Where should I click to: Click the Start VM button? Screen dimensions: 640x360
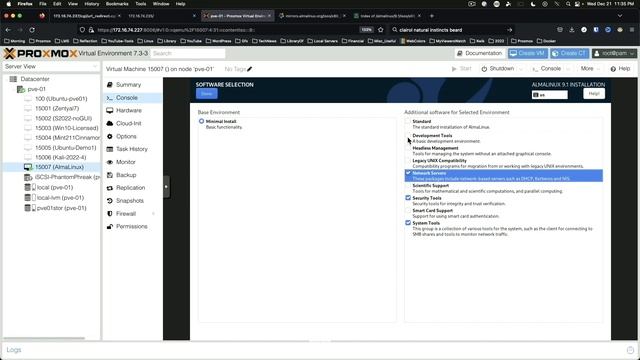pos(462,69)
